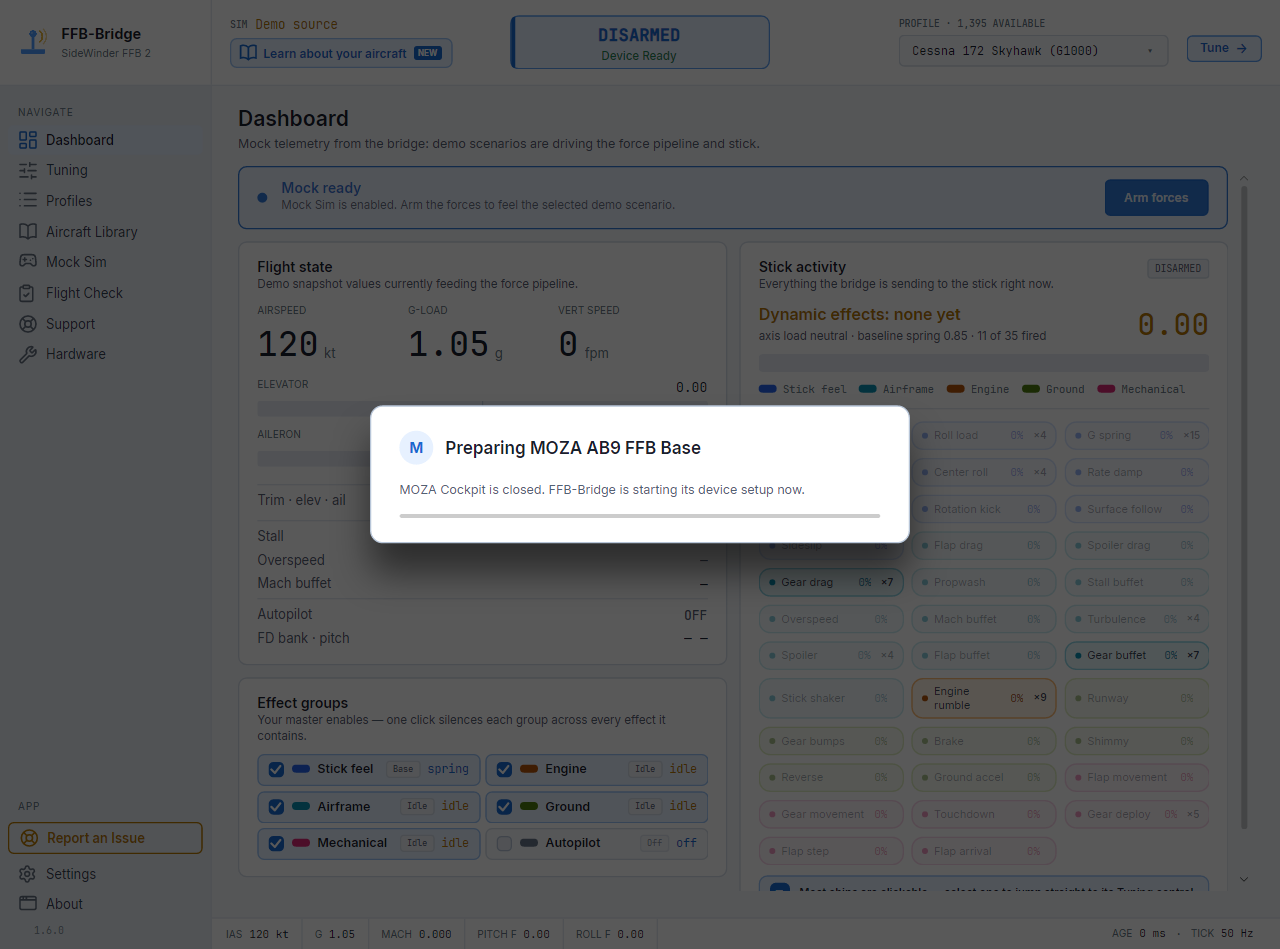Open the Cessna 172 Skyhawk profile dropdown

[x=1033, y=50]
